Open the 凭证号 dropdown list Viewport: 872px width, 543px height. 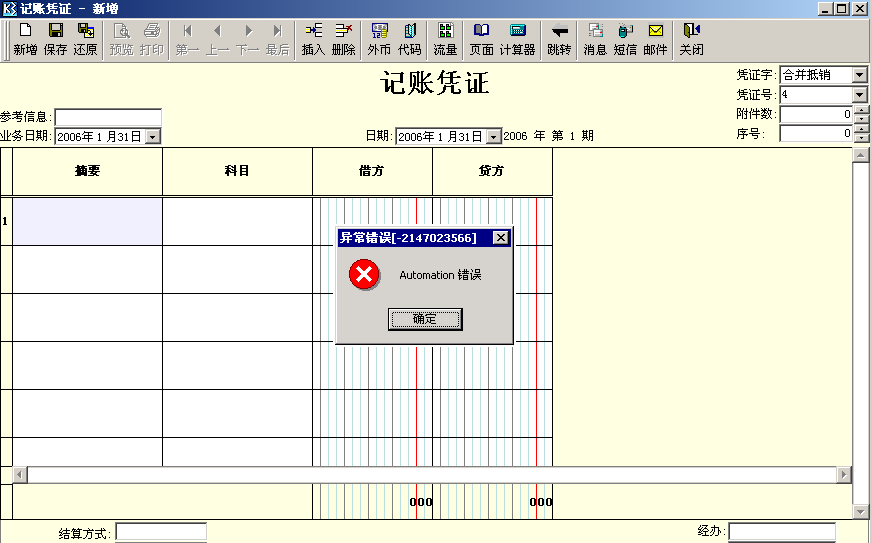pos(859,94)
